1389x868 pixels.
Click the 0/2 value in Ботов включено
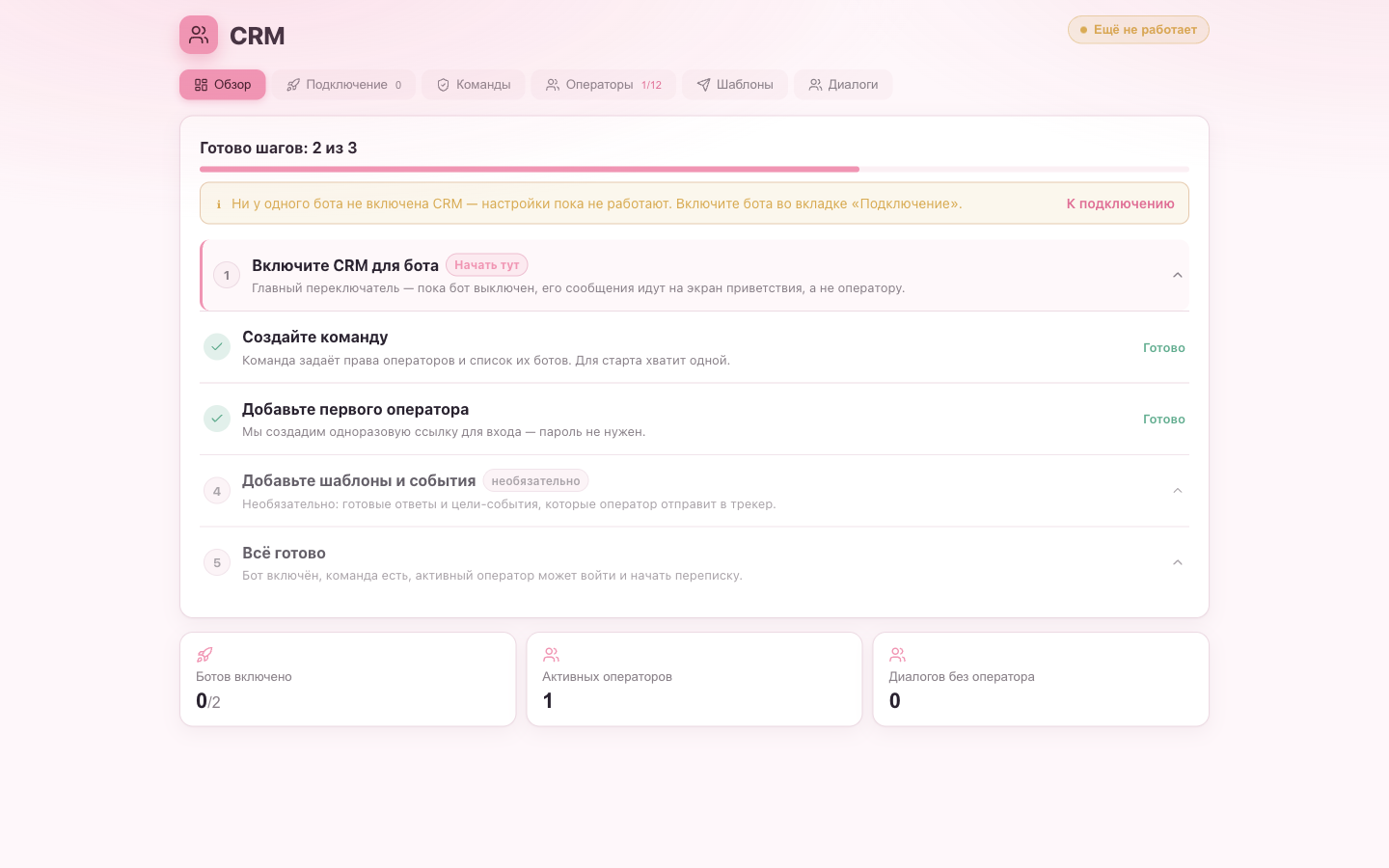tap(208, 701)
